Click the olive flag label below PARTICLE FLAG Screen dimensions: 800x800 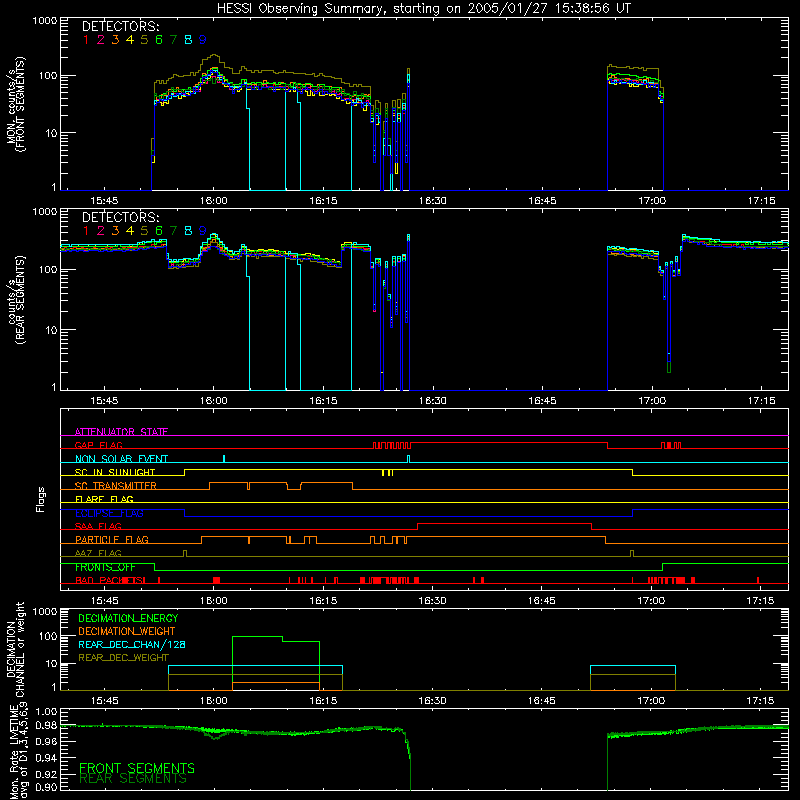tap(98, 553)
